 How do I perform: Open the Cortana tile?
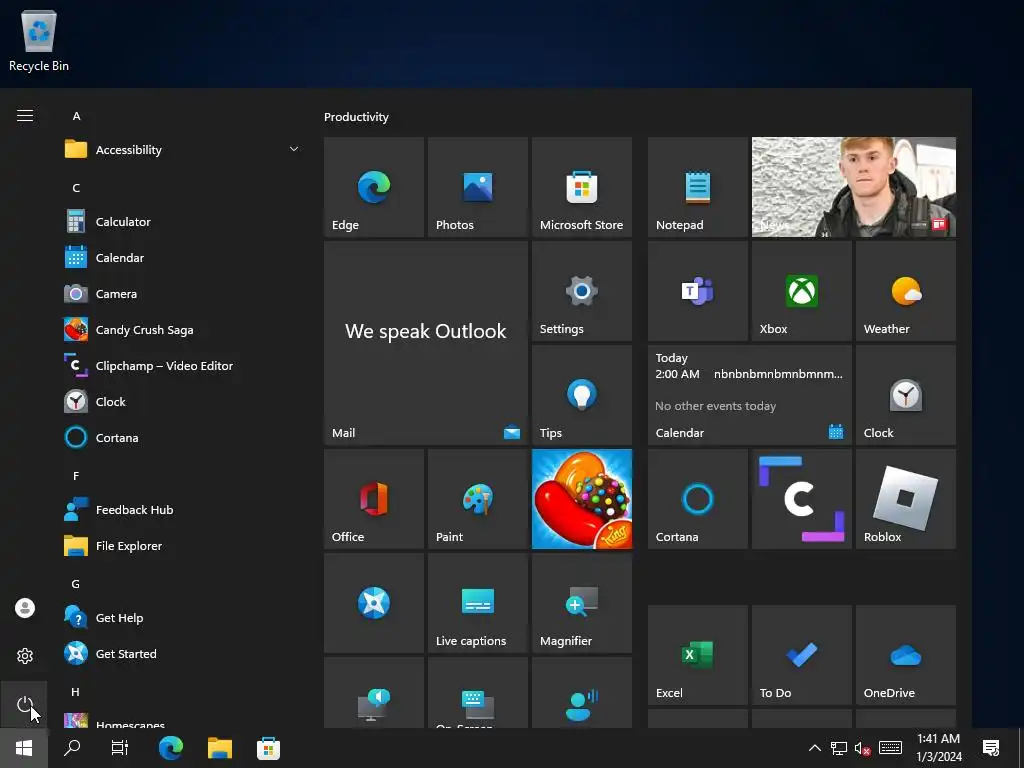click(x=697, y=499)
